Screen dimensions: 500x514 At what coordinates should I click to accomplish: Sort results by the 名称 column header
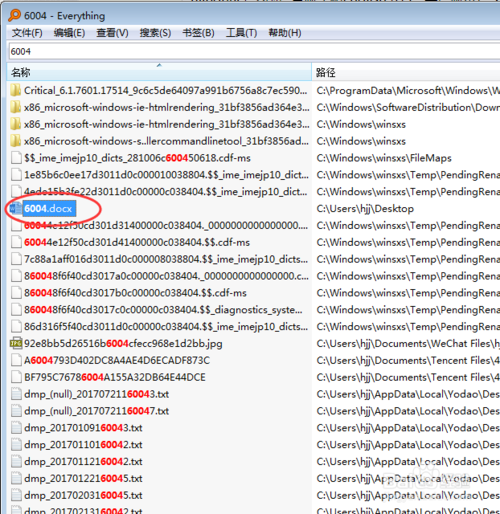click(x=159, y=72)
